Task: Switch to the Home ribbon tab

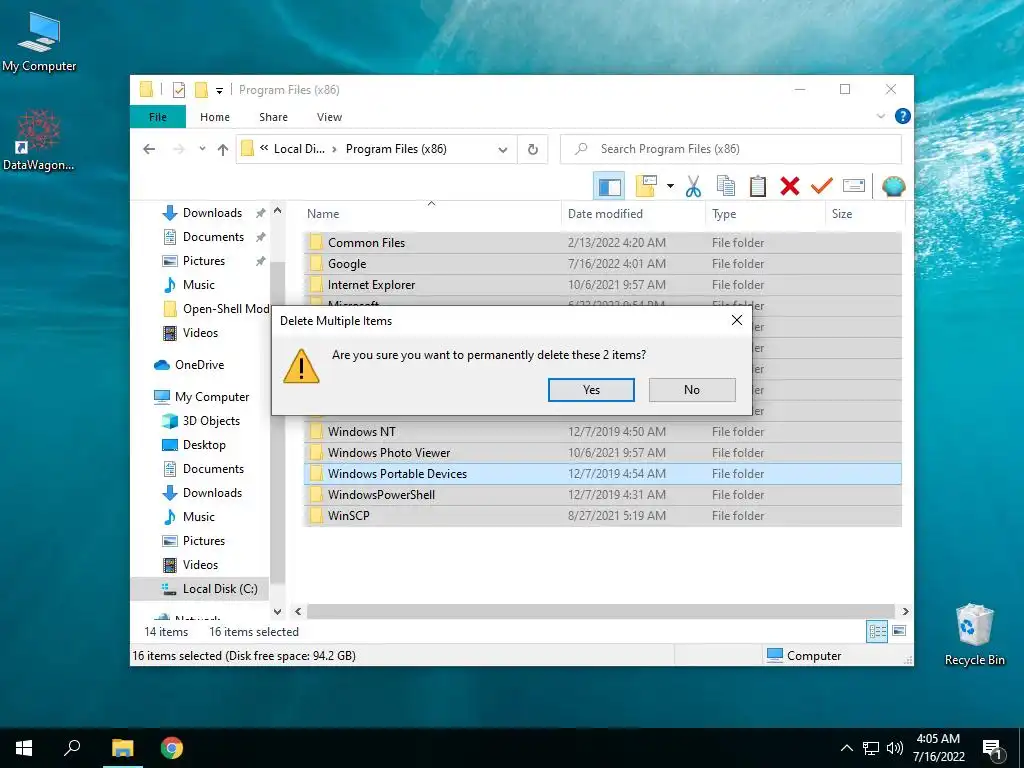Action: [x=215, y=117]
